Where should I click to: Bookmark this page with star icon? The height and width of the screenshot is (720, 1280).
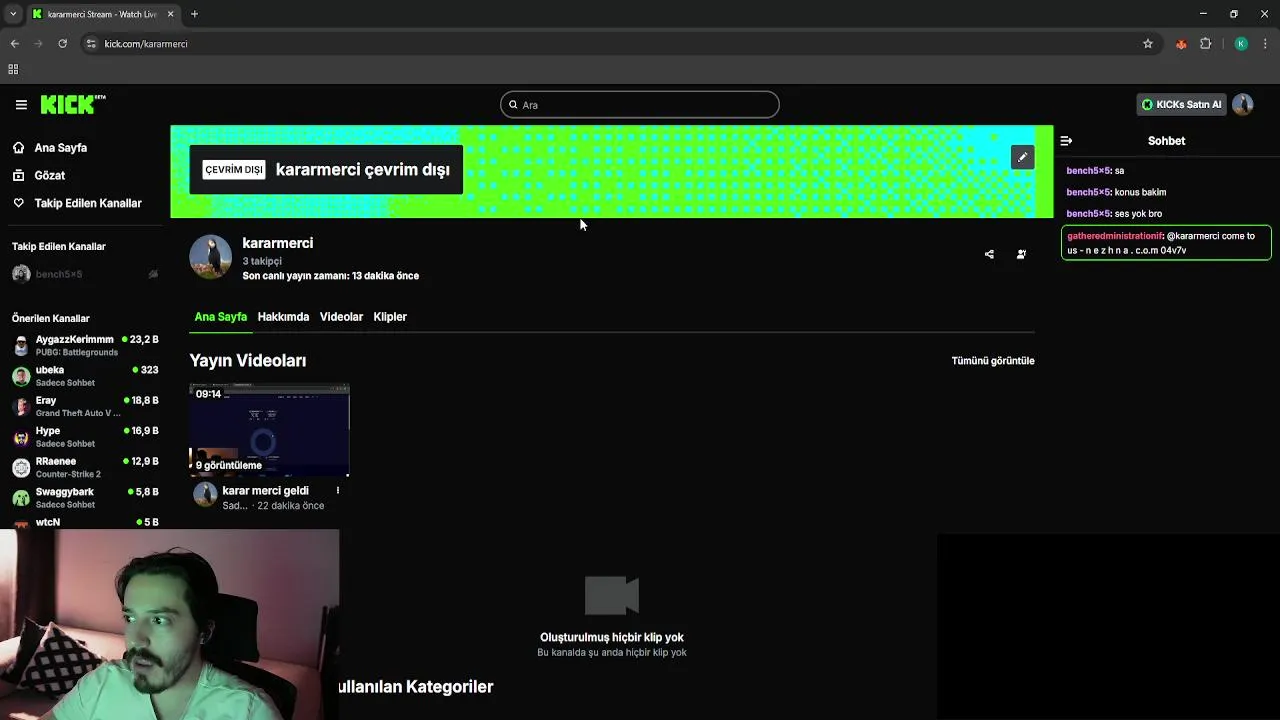pyautogui.click(x=1148, y=44)
